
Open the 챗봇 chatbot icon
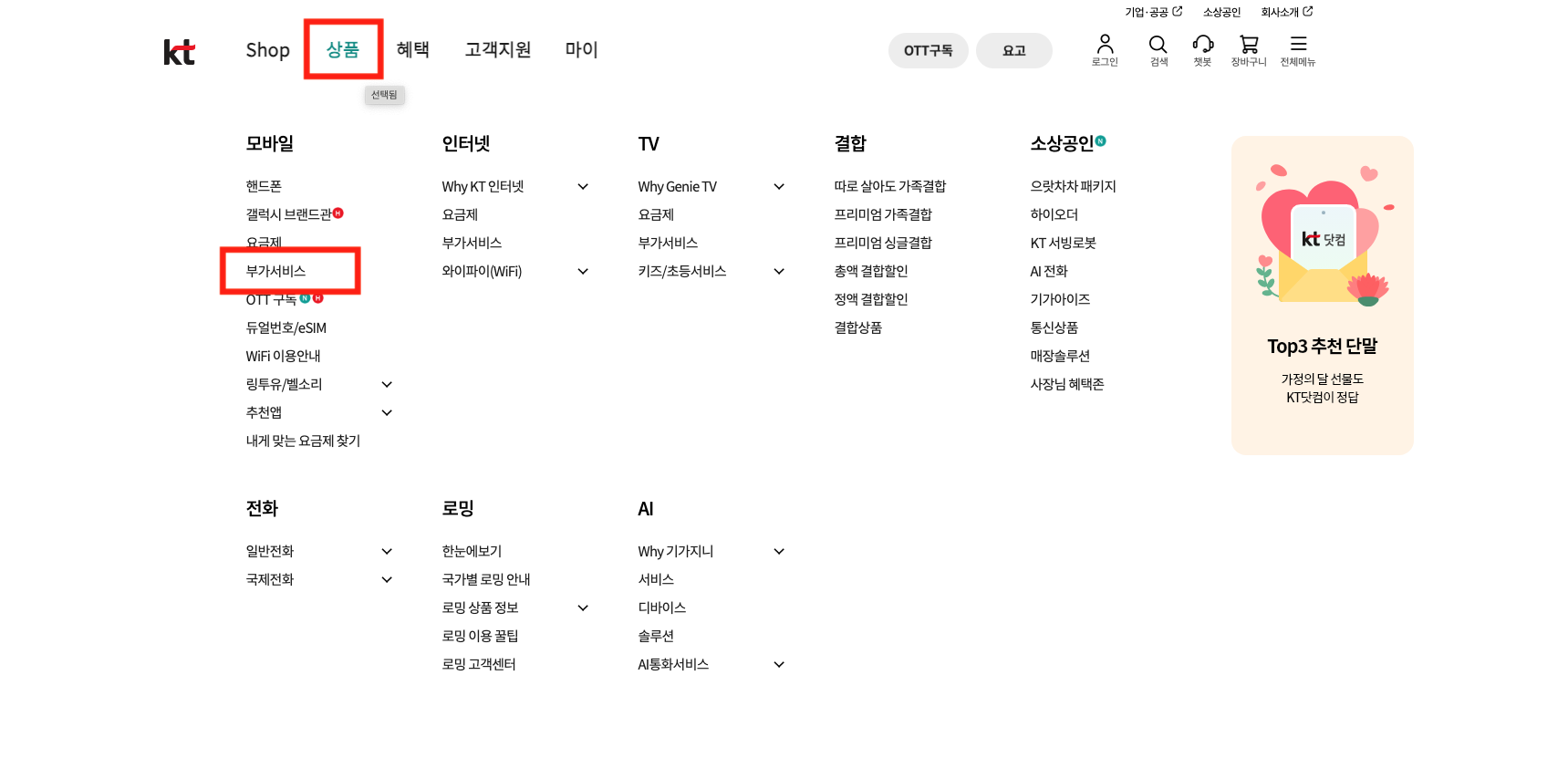point(1203,50)
